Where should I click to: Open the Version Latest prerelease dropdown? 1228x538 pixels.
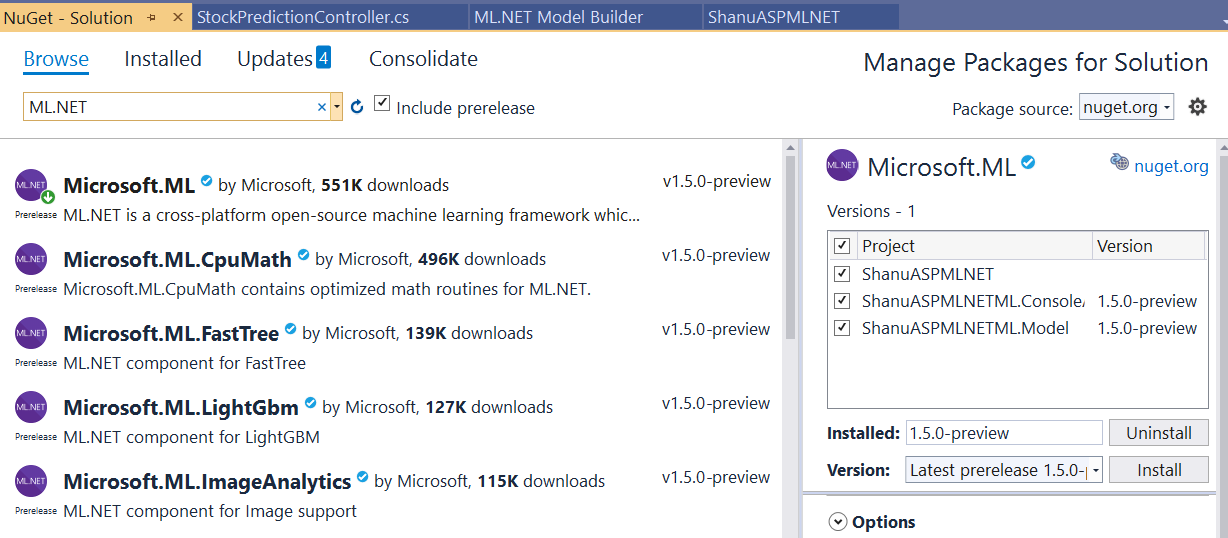1004,470
